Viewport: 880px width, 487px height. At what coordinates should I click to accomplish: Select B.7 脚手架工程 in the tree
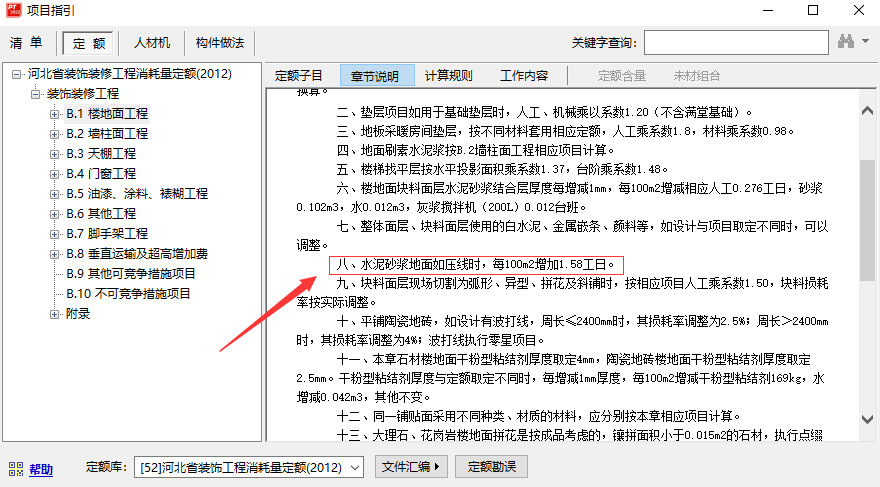pyautogui.click(x=107, y=233)
